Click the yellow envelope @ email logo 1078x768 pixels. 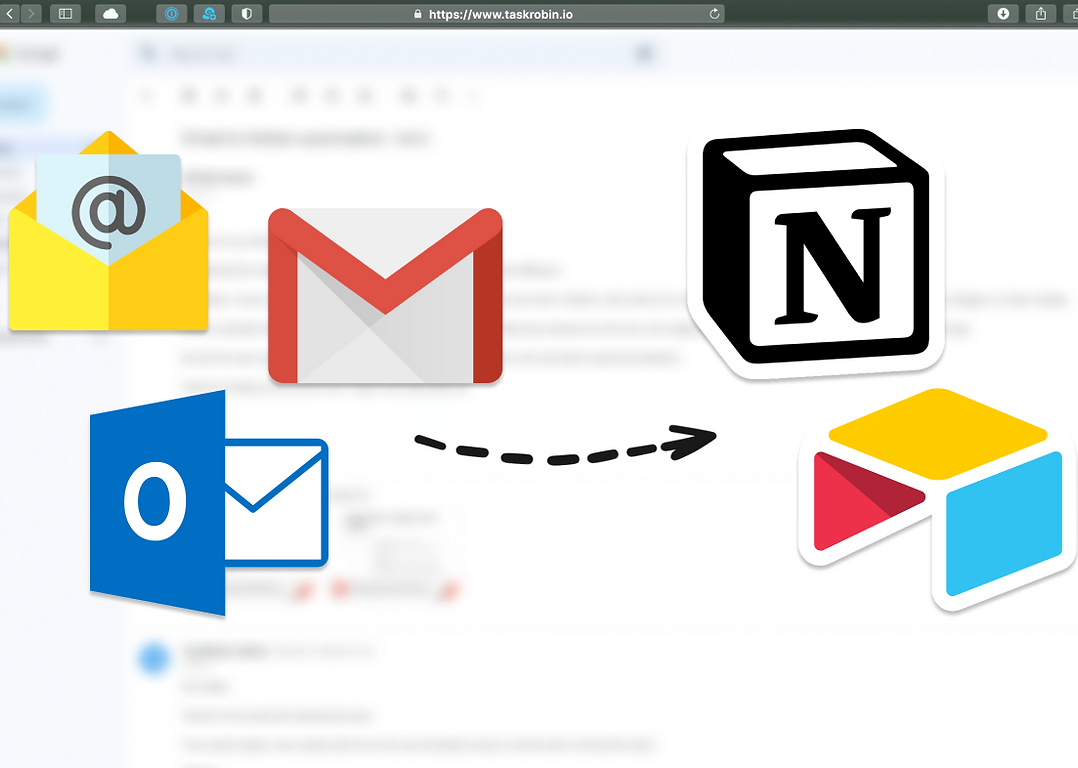(109, 230)
